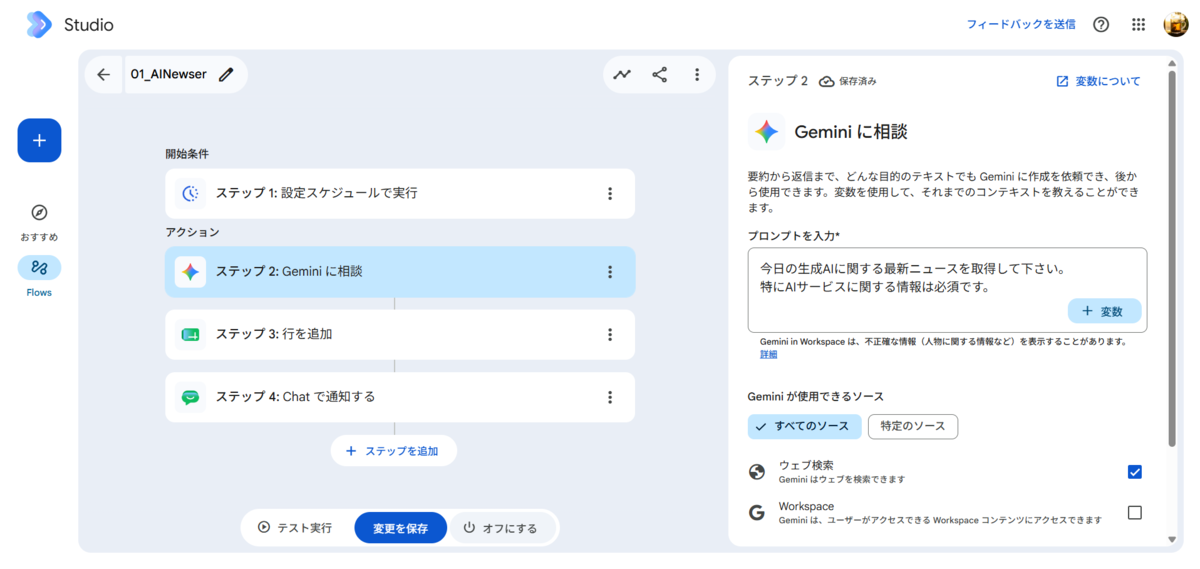Select ステップ 2: Gemini に相談

pos(400,271)
